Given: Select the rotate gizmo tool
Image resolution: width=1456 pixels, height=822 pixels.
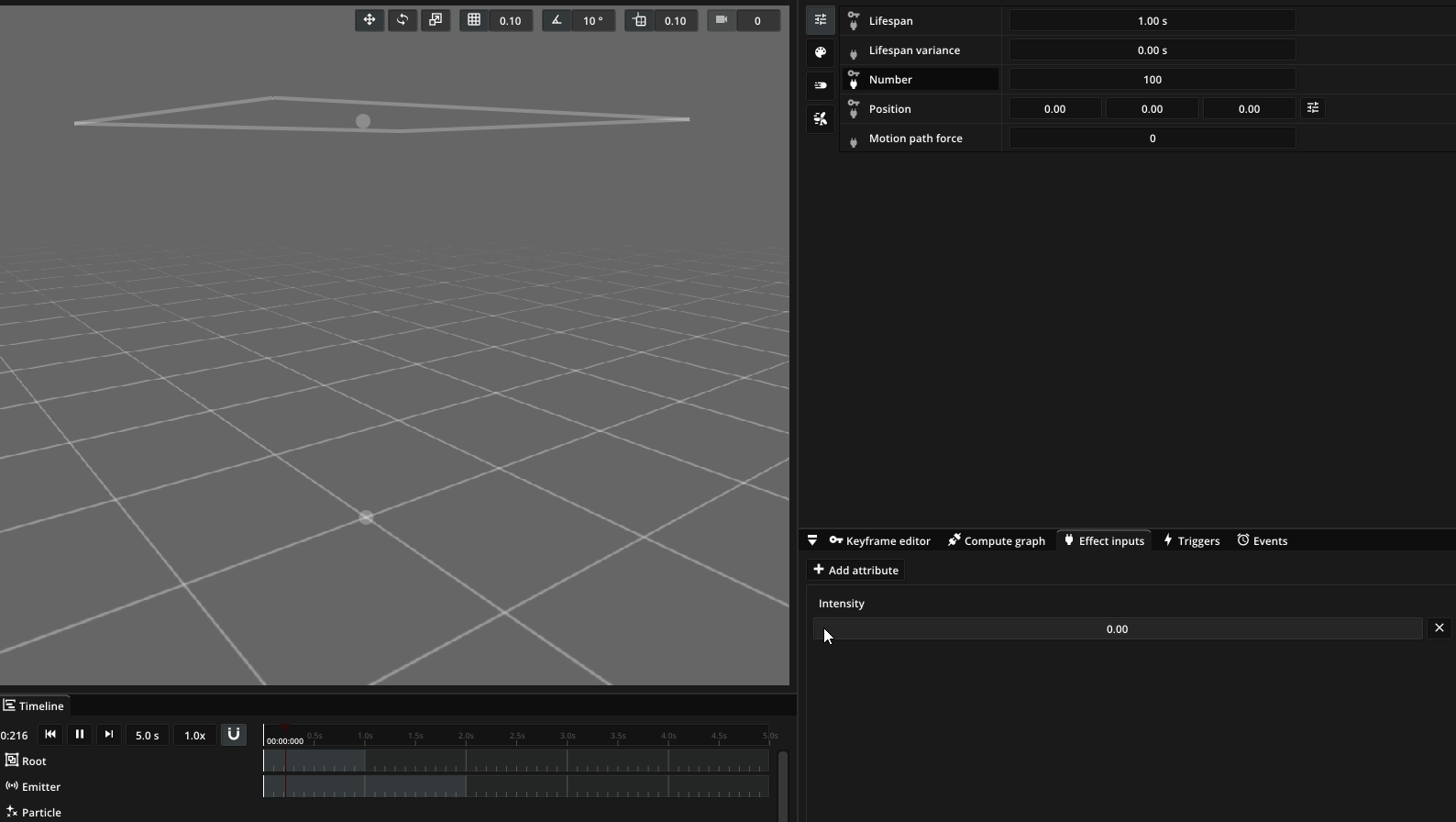Looking at the screenshot, I should pyautogui.click(x=403, y=20).
